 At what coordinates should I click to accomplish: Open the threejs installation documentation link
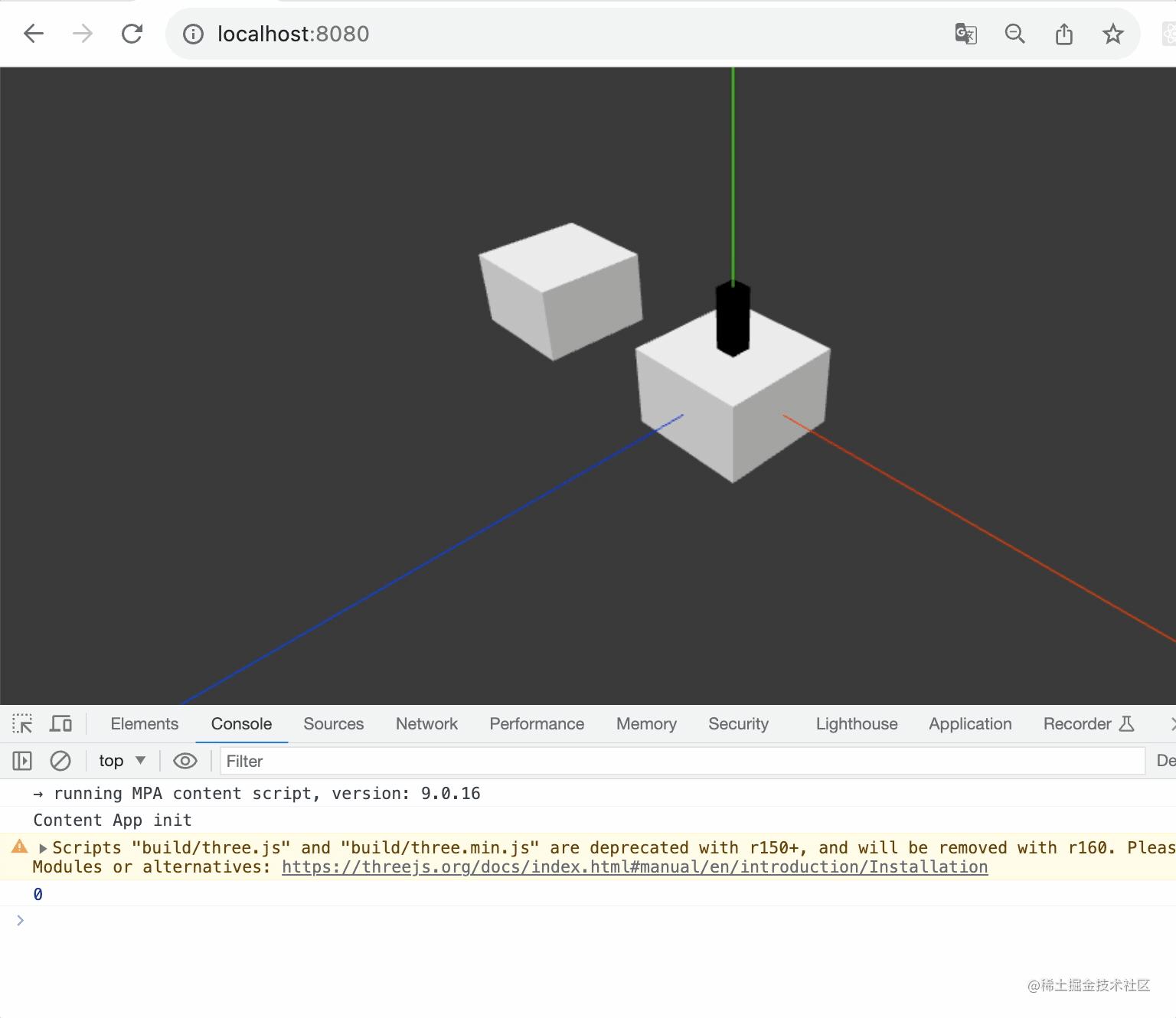click(x=634, y=866)
